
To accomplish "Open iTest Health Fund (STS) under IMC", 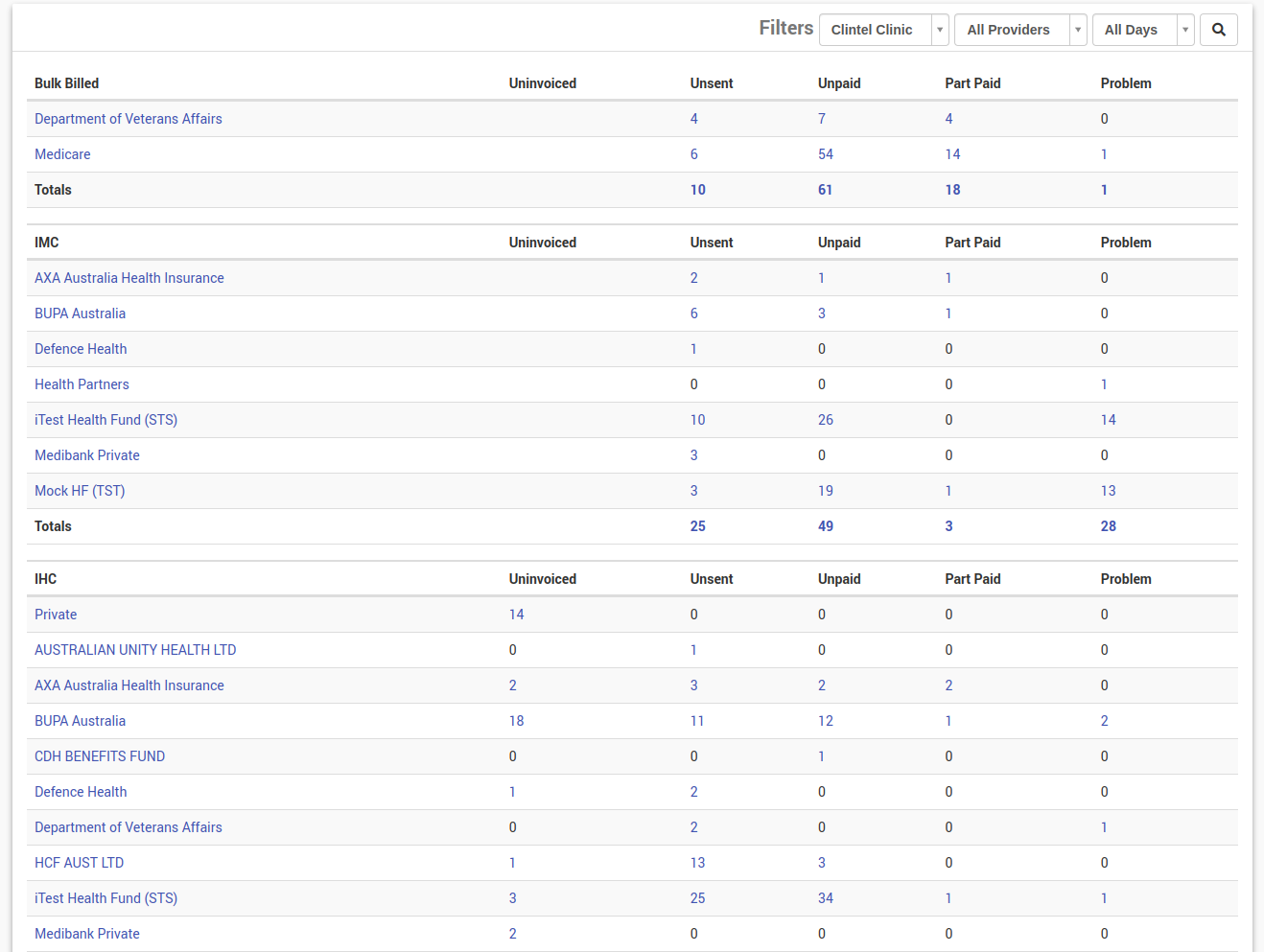I will tap(105, 420).
